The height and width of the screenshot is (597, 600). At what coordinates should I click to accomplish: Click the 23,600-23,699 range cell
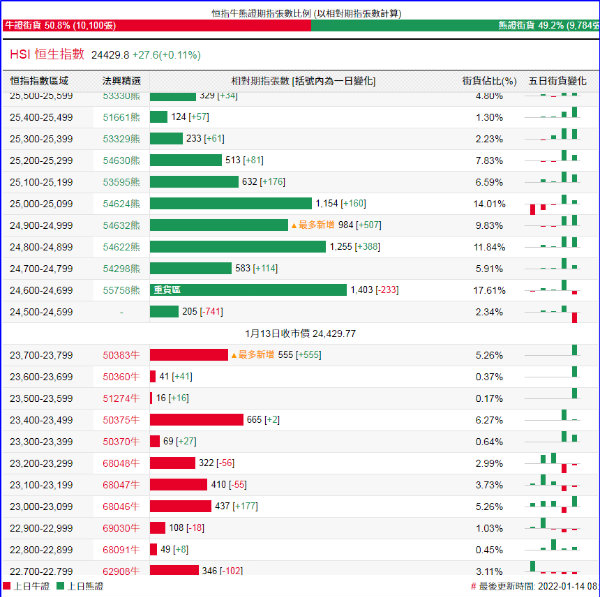(x=41, y=377)
